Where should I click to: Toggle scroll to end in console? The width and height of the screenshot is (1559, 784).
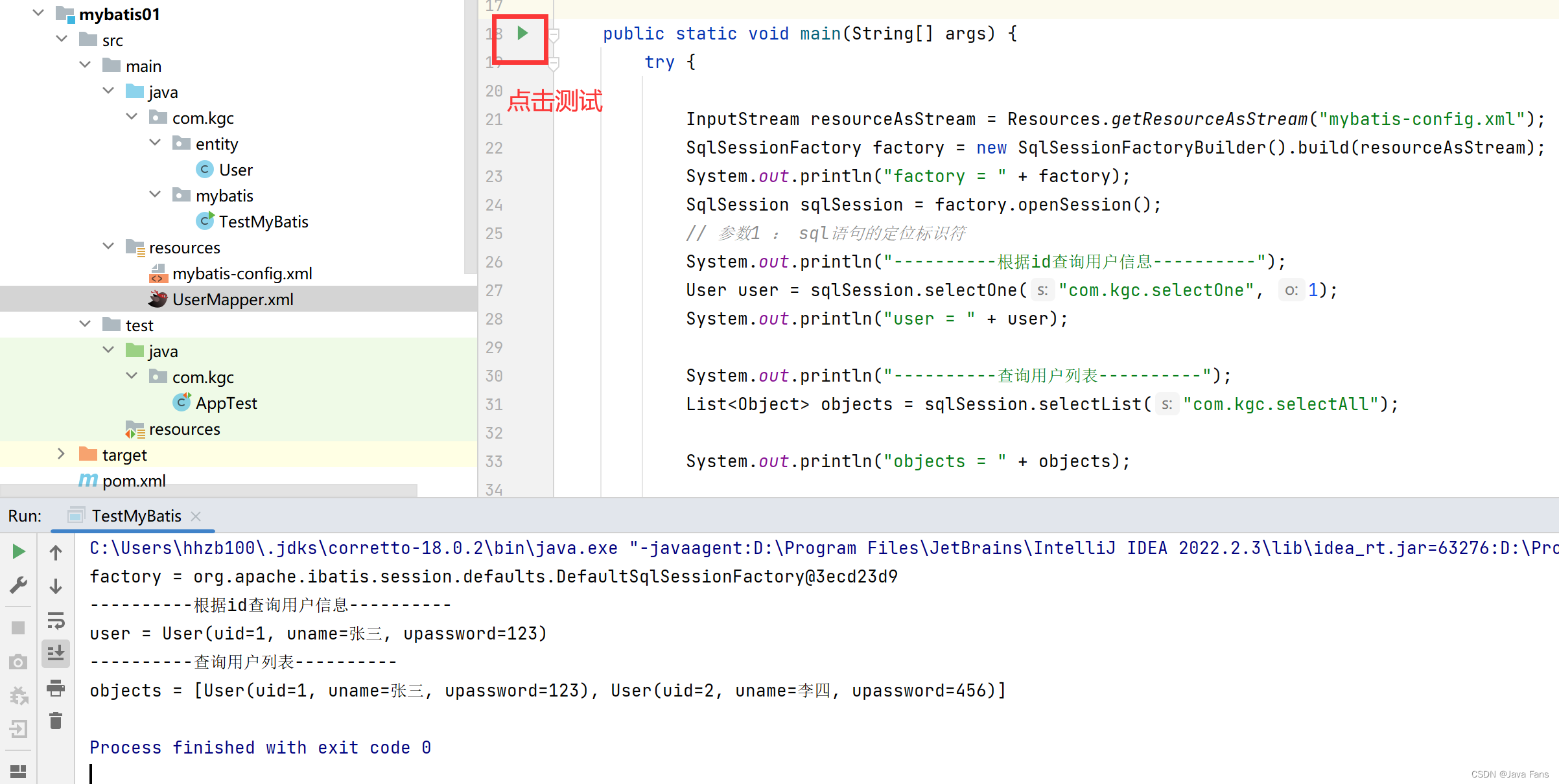(56, 653)
